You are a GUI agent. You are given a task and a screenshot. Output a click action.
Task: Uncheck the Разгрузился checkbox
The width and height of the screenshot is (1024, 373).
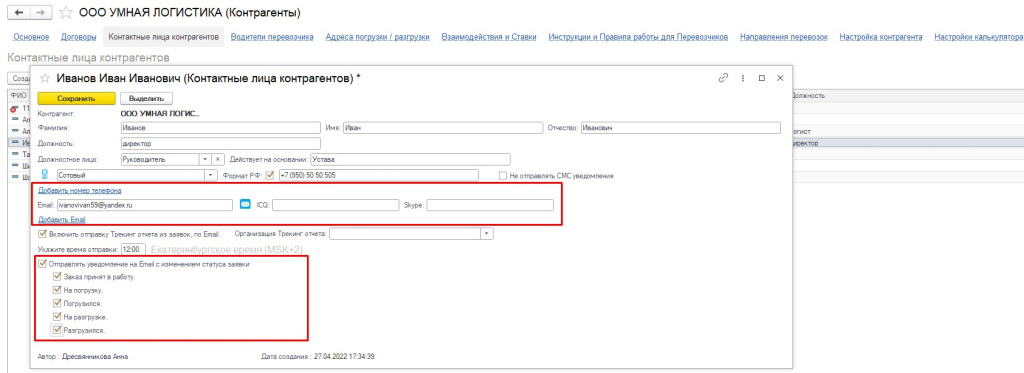(x=57, y=331)
